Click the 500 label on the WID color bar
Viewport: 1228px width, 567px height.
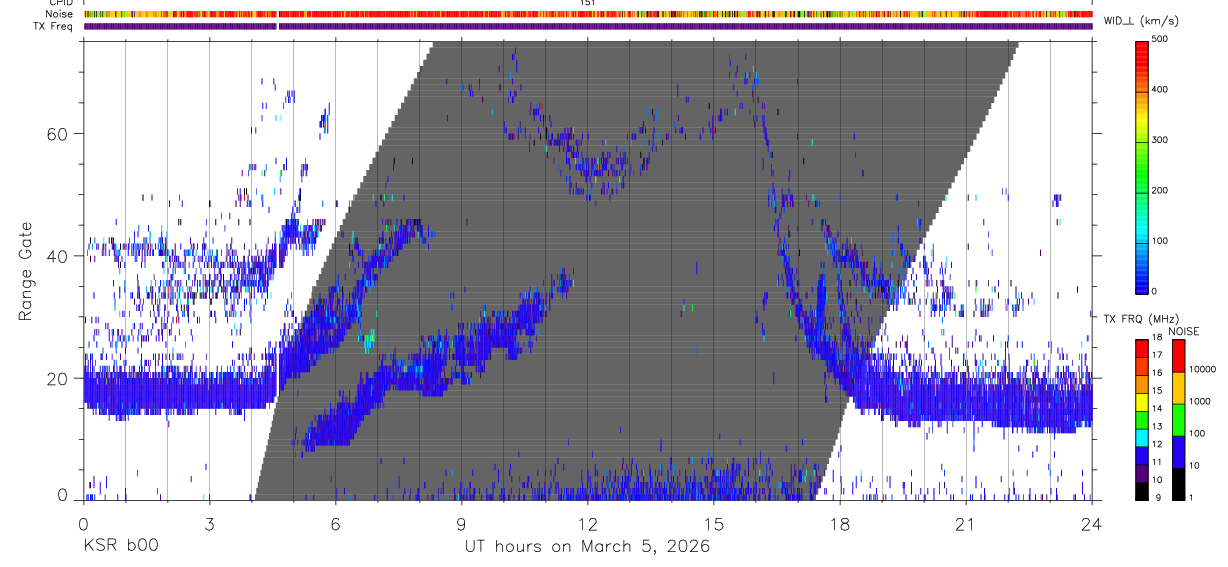pyautogui.click(x=1160, y=39)
